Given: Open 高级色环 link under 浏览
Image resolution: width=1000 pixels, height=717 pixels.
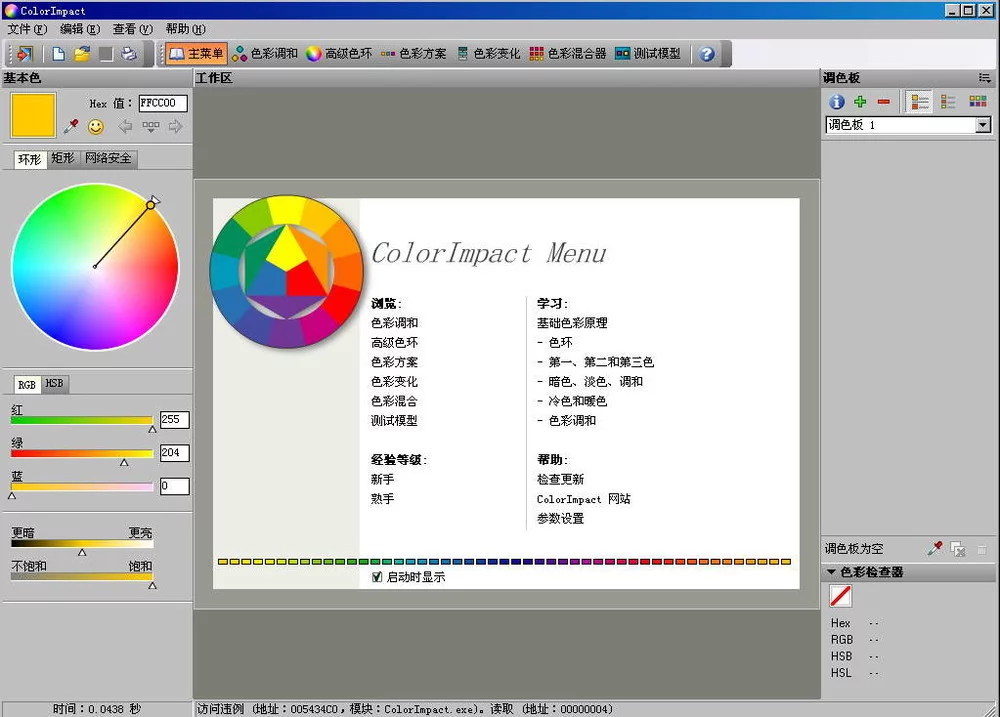Looking at the screenshot, I should click(x=395, y=343).
